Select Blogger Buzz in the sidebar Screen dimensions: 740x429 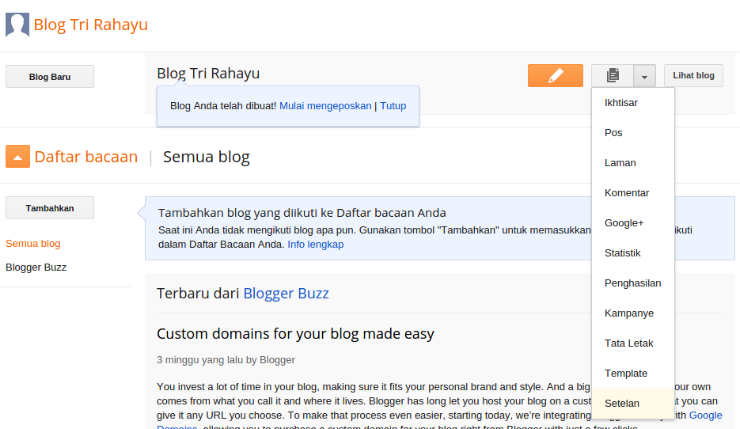36,267
